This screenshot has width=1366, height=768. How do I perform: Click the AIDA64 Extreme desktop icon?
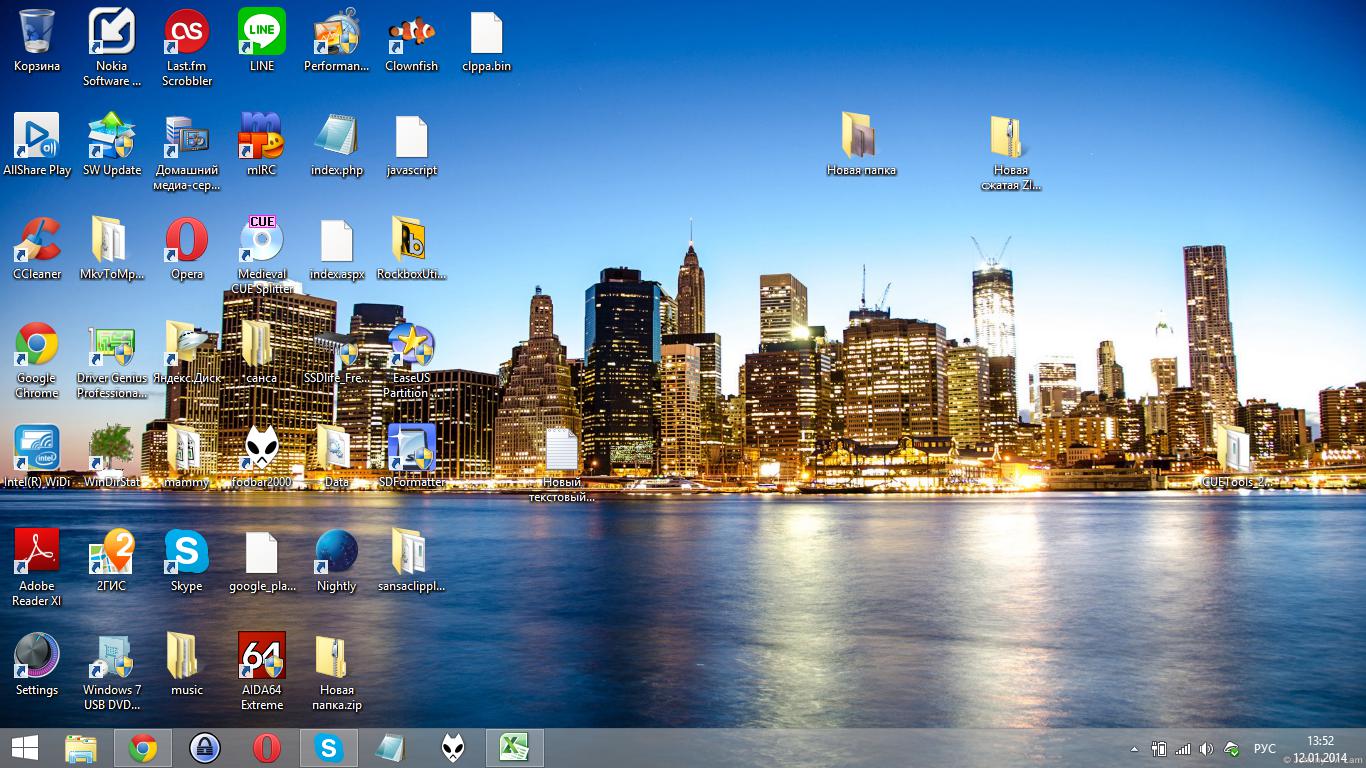tap(261, 659)
